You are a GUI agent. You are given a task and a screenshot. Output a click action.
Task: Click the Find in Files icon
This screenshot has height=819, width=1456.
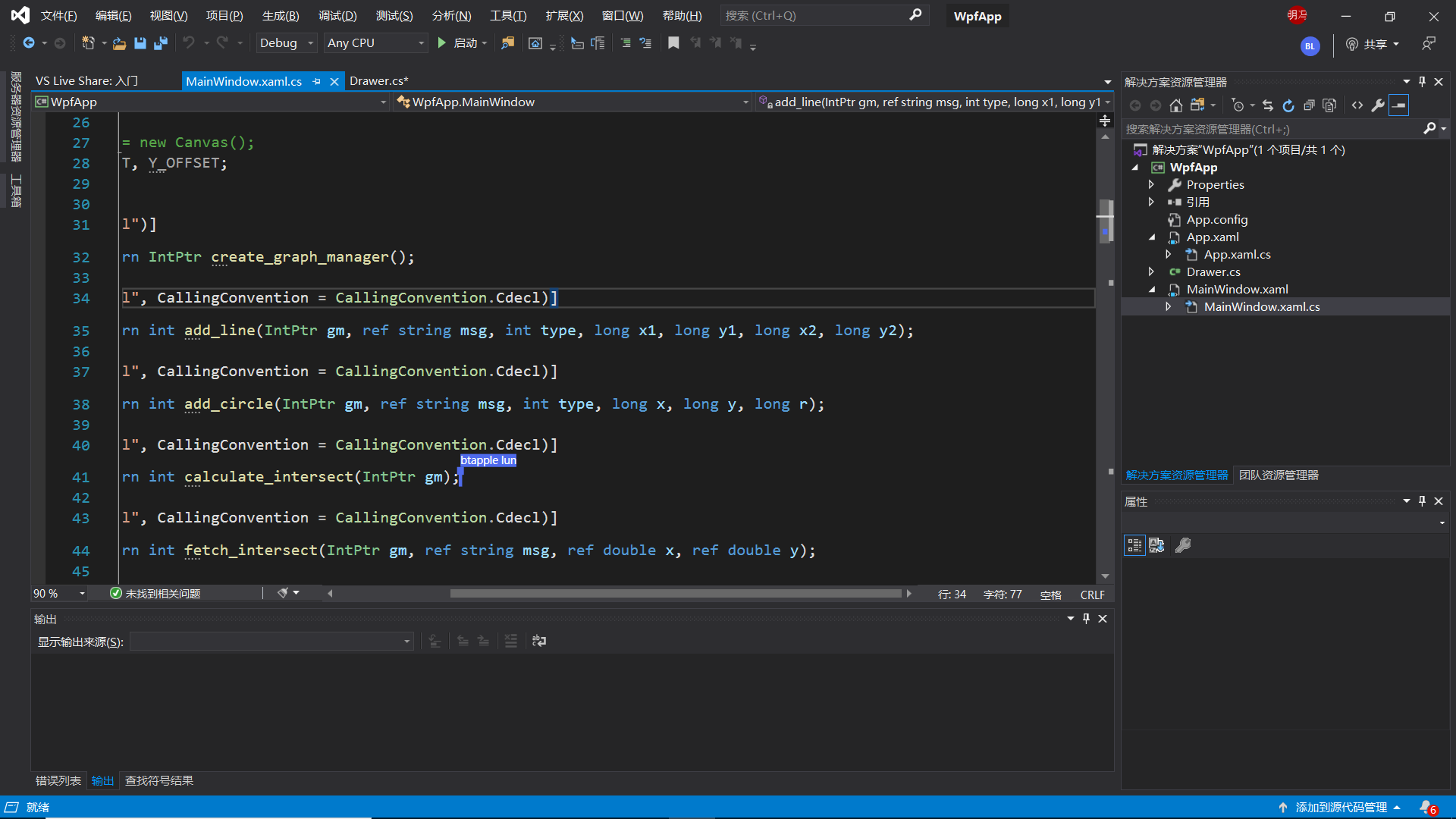507,43
